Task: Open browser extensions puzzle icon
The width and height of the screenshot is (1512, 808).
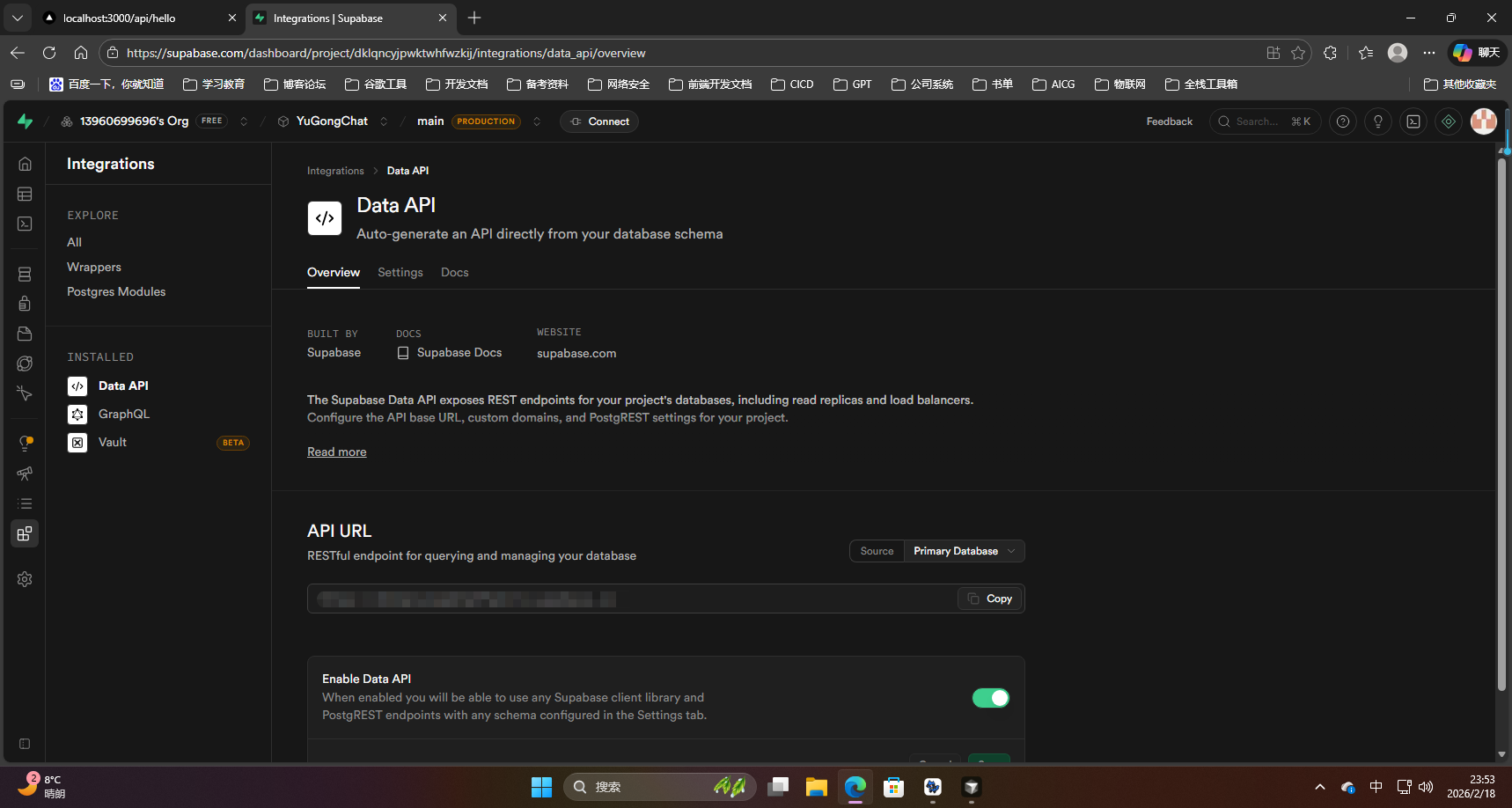Action: pyautogui.click(x=1331, y=53)
